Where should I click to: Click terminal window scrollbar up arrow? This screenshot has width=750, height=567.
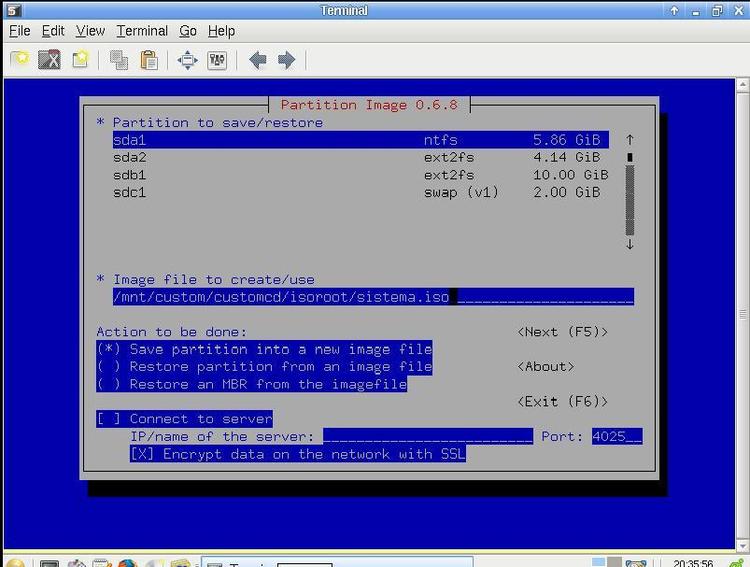click(742, 85)
